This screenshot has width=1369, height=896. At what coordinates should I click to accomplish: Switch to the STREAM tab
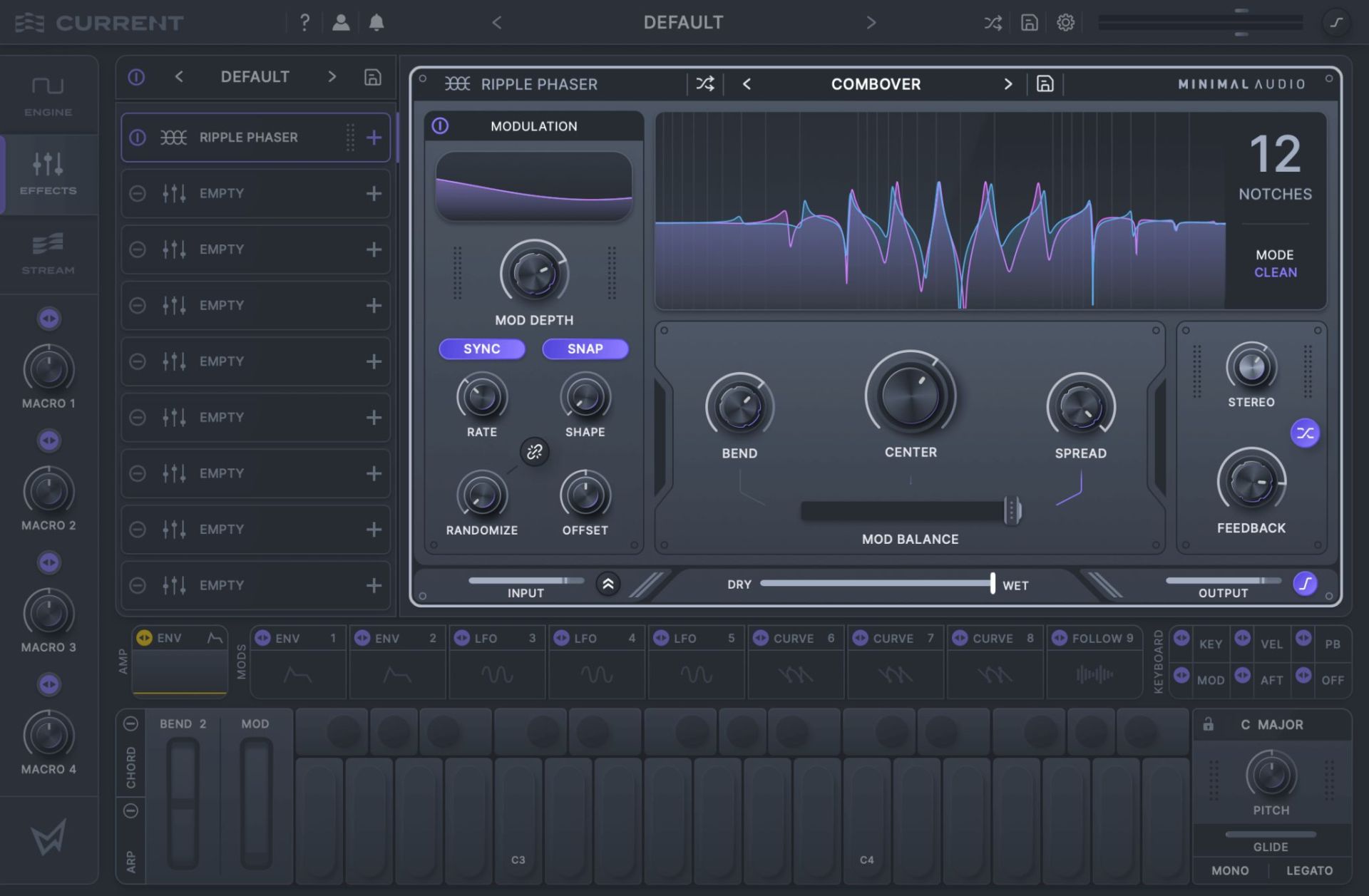(x=48, y=253)
